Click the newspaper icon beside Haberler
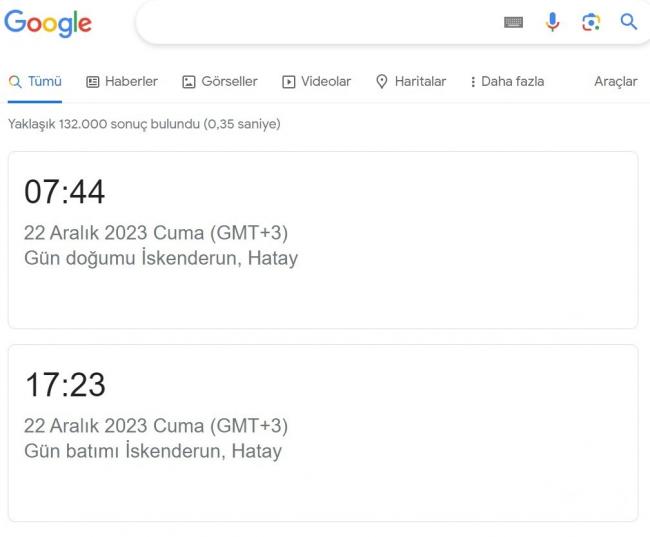This screenshot has width=650, height=537. [92, 82]
